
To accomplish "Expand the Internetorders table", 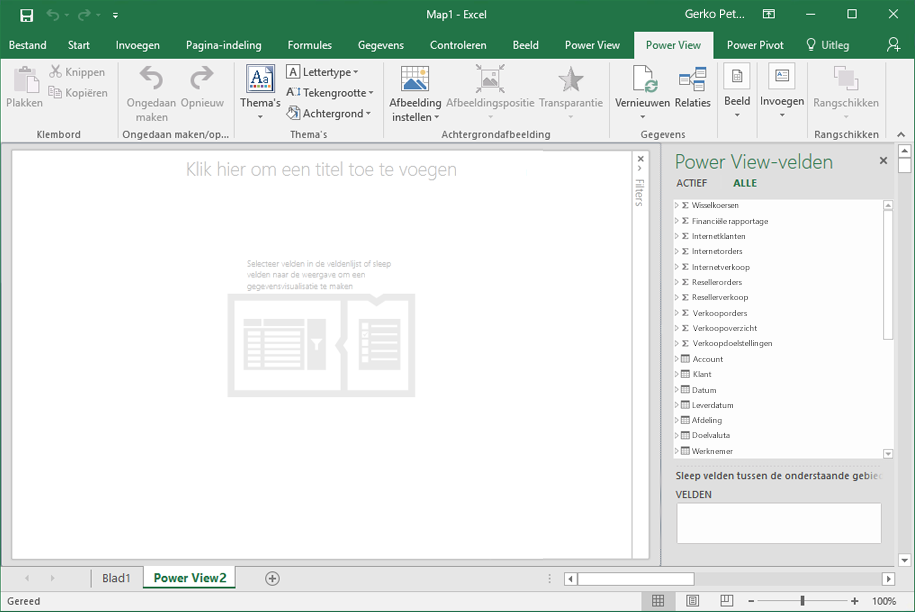I will pos(677,251).
